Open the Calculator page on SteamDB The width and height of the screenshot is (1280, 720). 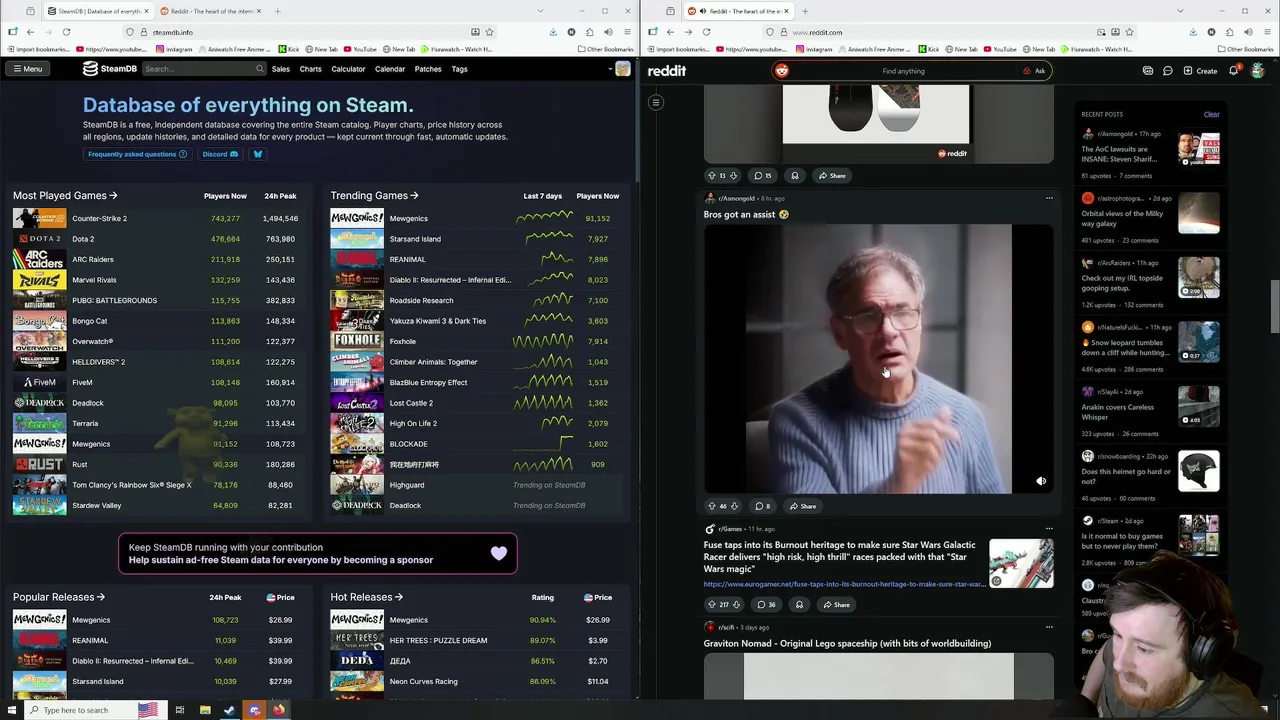tap(348, 69)
